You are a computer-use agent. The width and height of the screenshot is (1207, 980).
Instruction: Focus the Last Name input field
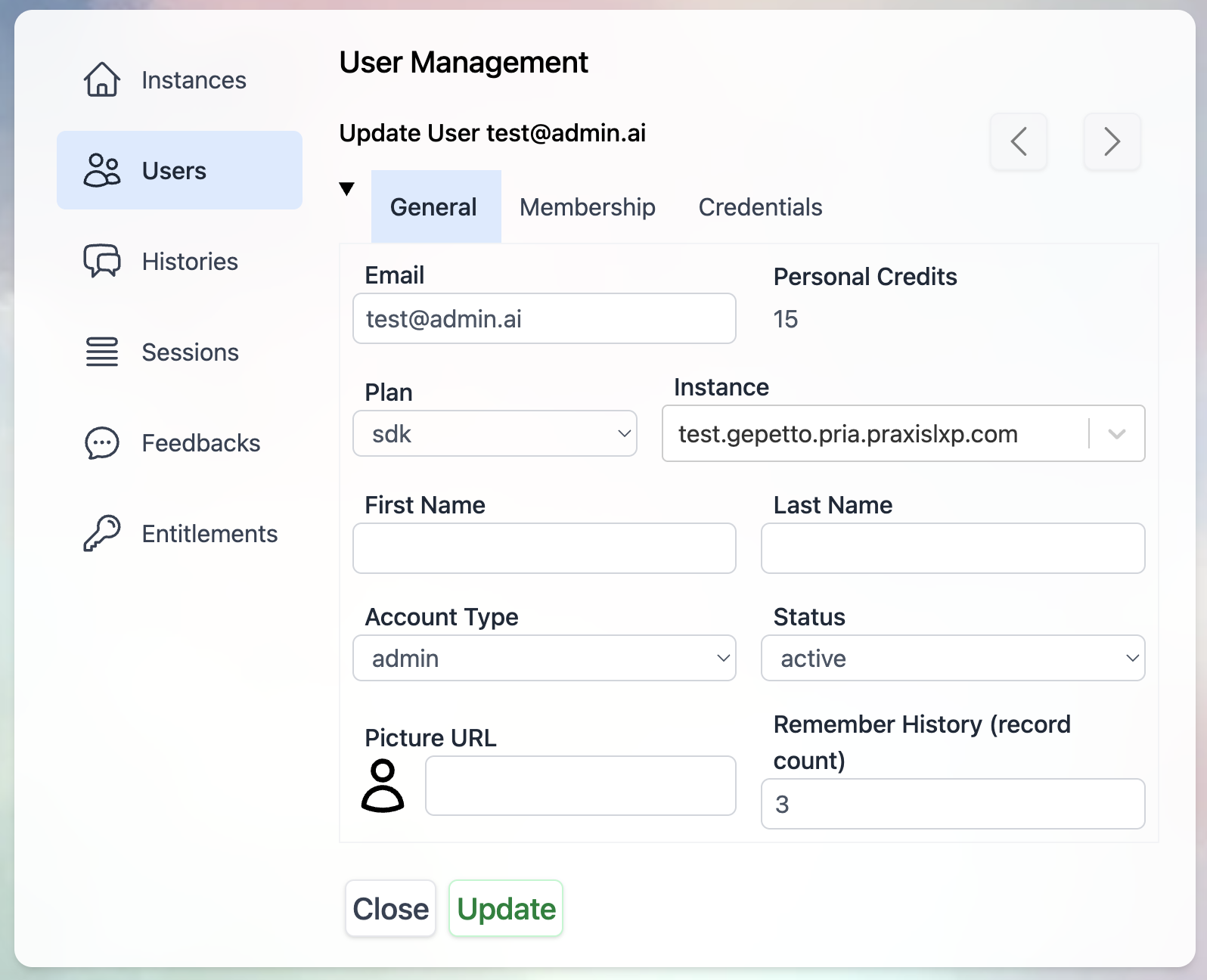click(x=953, y=548)
